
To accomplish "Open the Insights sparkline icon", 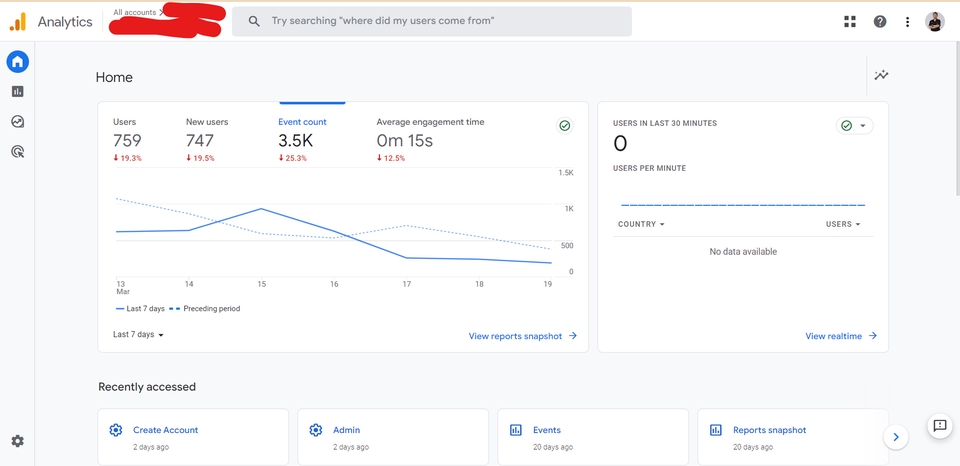I will (x=881, y=75).
